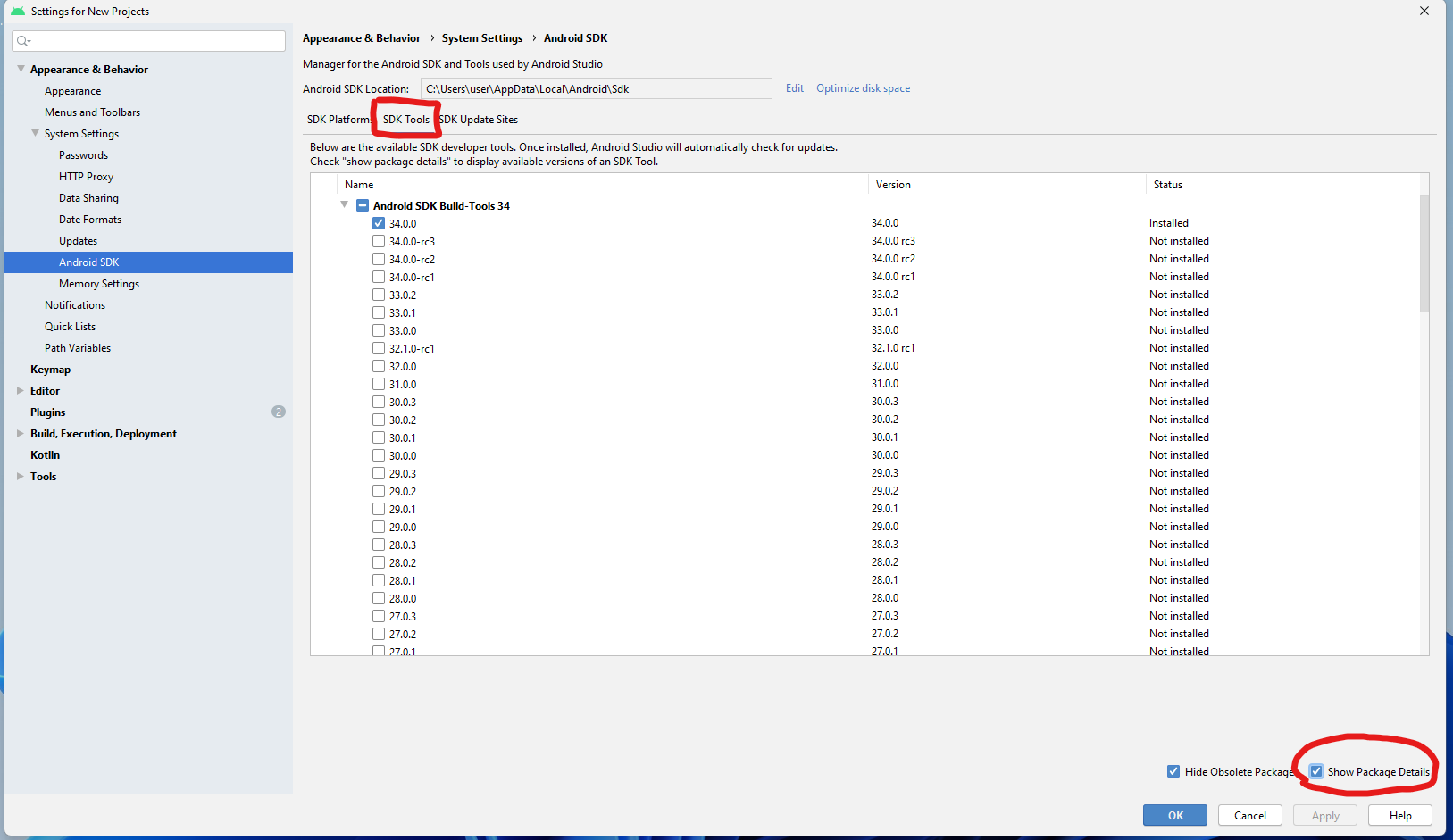Toggle Hide Obsolete Packages checkbox
Viewport: 1453px width, 840px height.
point(1173,771)
